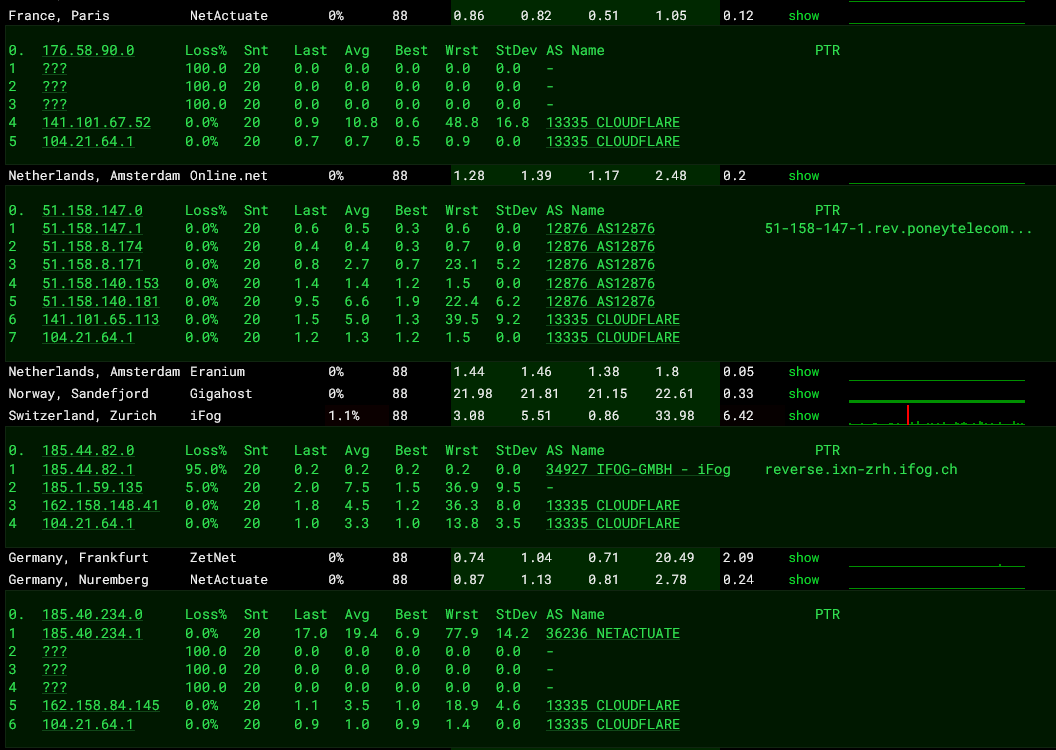Image resolution: width=1056 pixels, height=750 pixels.
Task: Open 104.21.64.1 at hop 5
Action: point(88,141)
